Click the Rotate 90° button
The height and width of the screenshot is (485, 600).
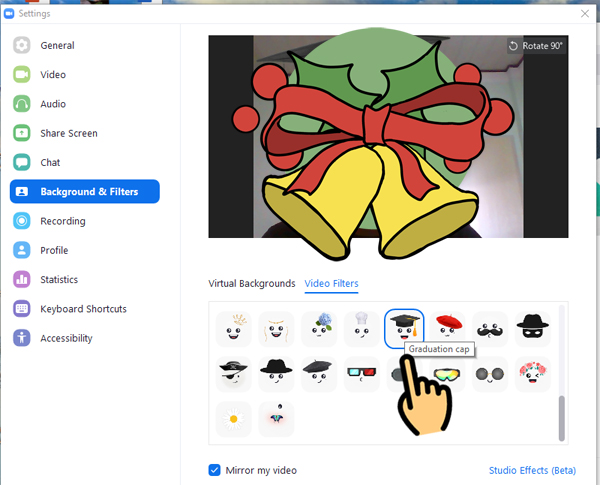[x=536, y=46]
